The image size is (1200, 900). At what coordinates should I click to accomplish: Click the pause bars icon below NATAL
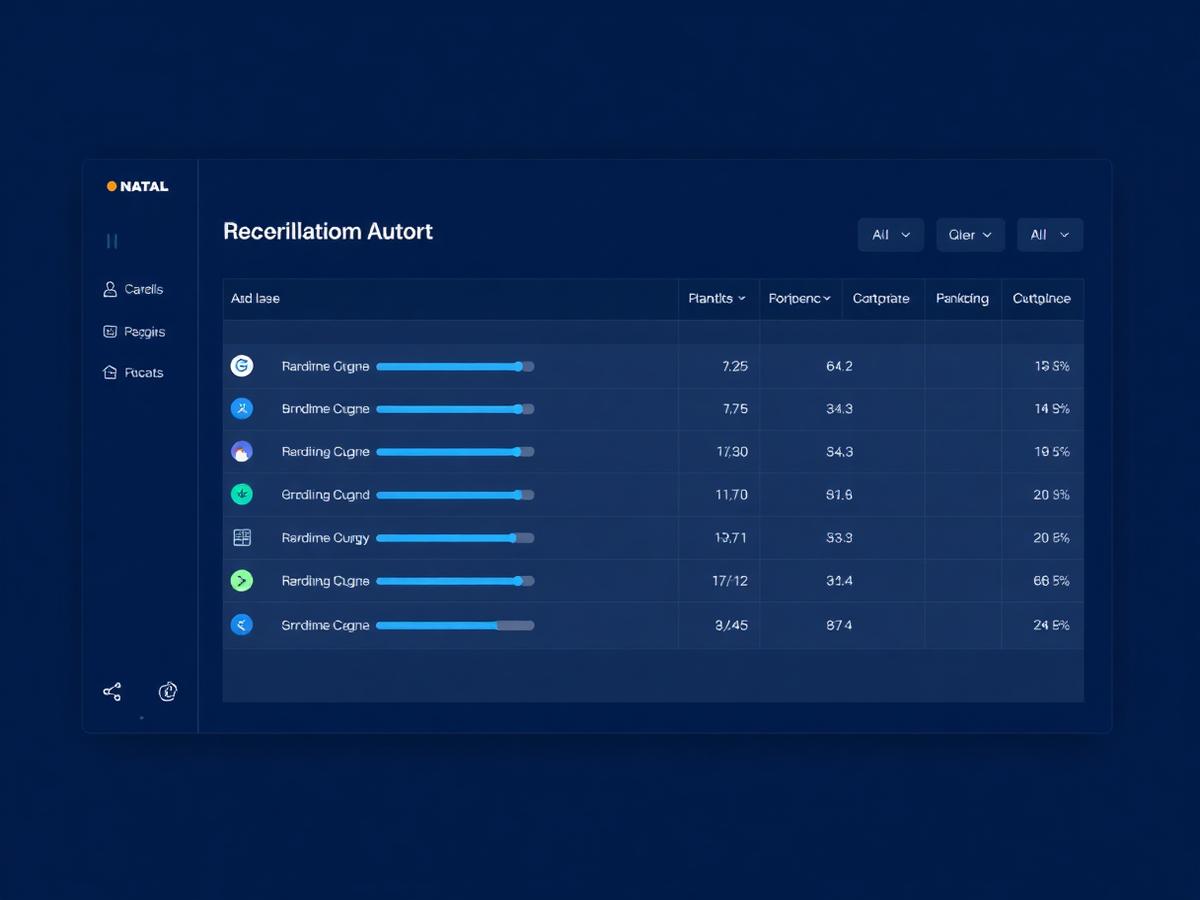[x=112, y=241]
